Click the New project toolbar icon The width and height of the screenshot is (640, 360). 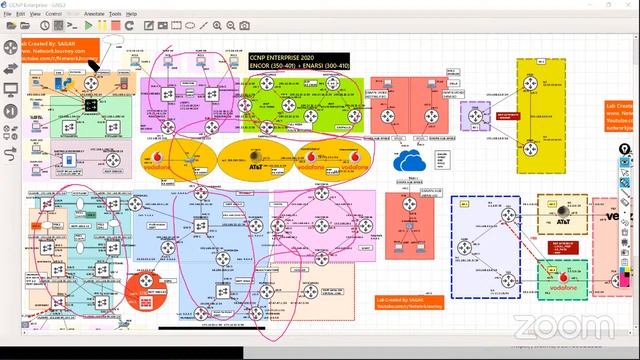coord(11,26)
